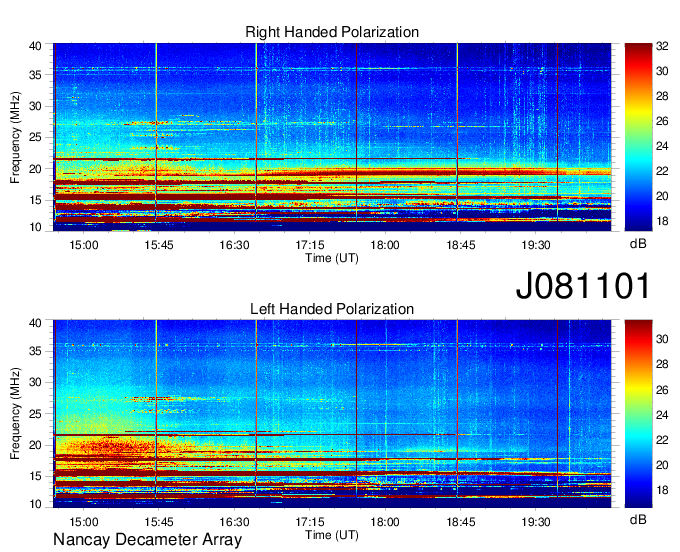Select the 30 value on the lower colorbar scale
This screenshot has width=680, height=552.
click(662, 339)
